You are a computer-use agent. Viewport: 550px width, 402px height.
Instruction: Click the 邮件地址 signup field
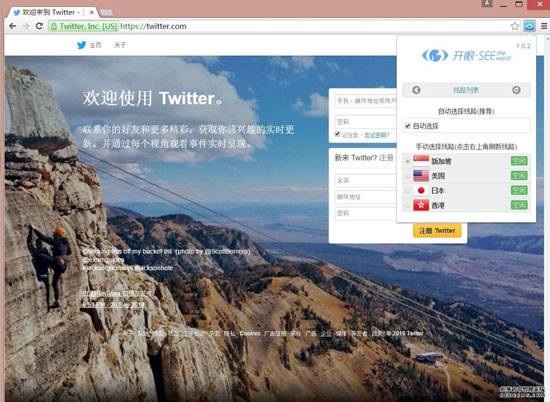pyautogui.click(x=365, y=197)
